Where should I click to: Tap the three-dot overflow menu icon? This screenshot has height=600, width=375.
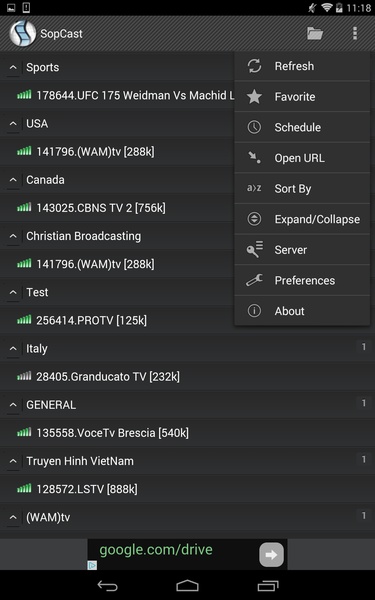point(355,34)
